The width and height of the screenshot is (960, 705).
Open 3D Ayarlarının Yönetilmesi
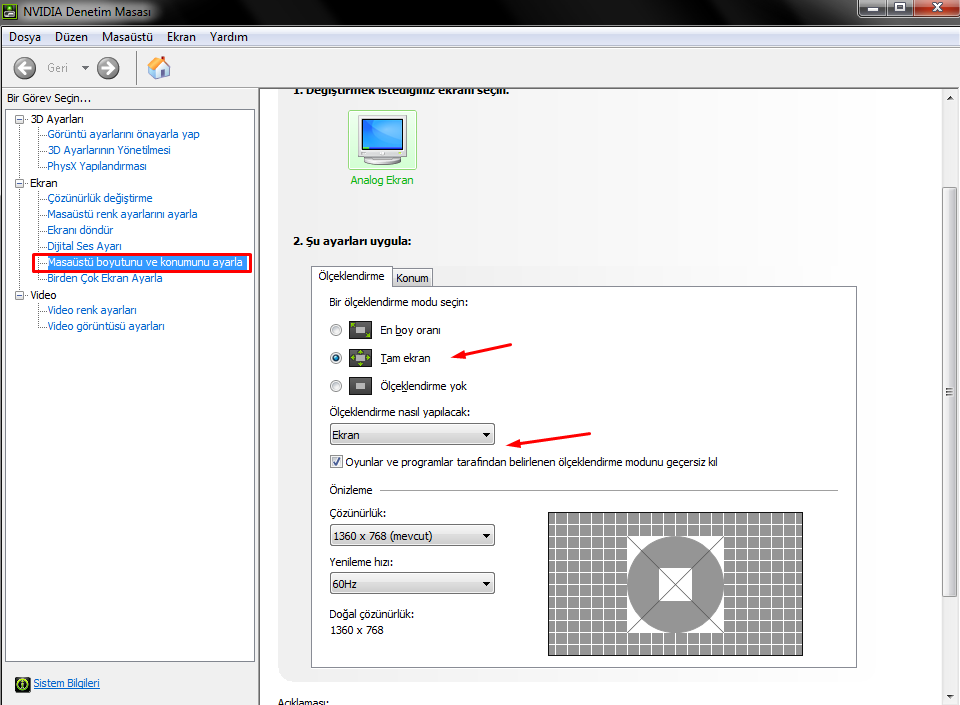click(109, 150)
